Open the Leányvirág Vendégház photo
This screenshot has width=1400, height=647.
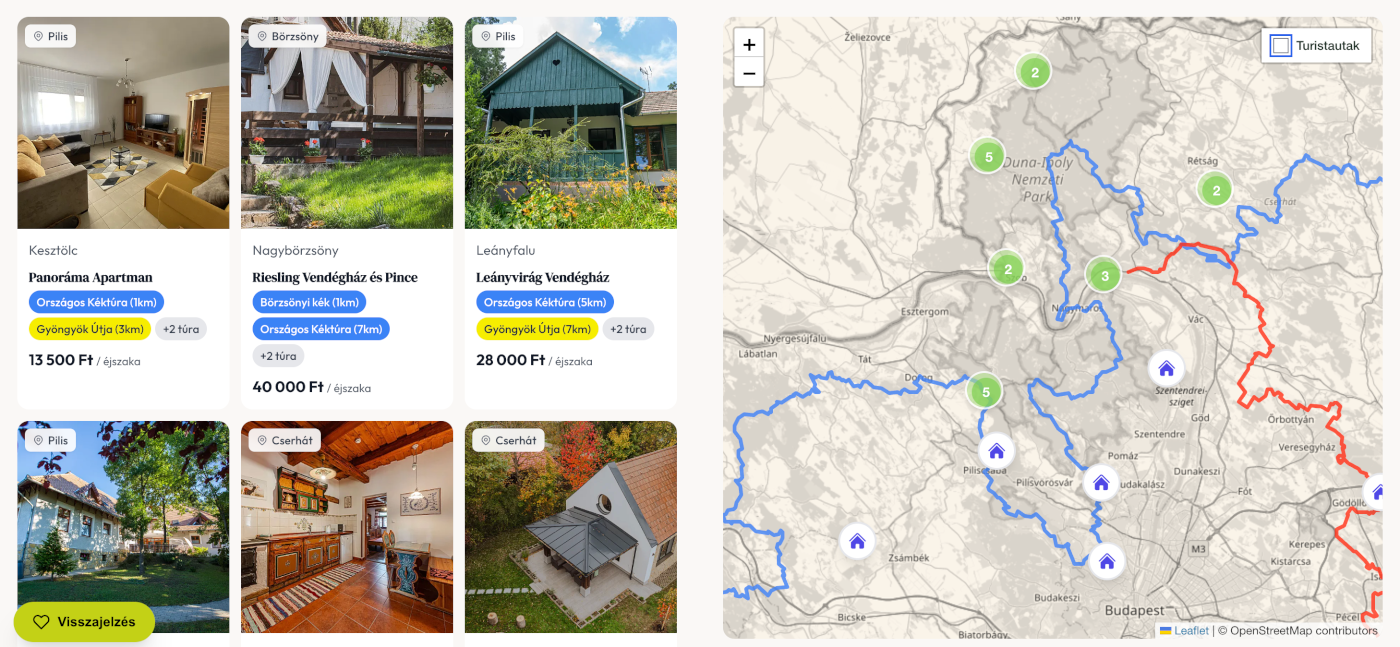[571, 123]
